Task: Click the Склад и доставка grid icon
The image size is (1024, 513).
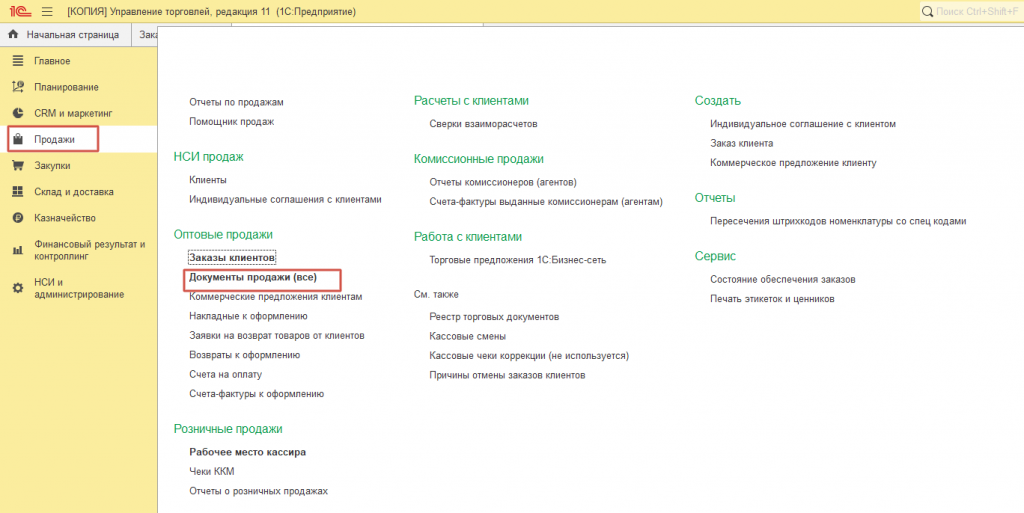Action: click(x=18, y=192)
